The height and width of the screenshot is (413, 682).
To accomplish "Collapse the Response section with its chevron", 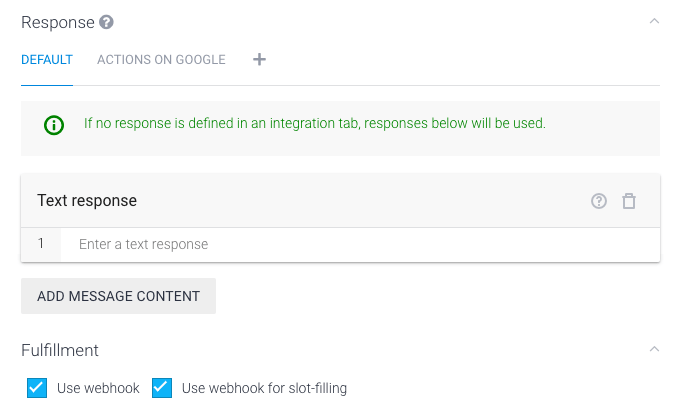I will 654,21.
